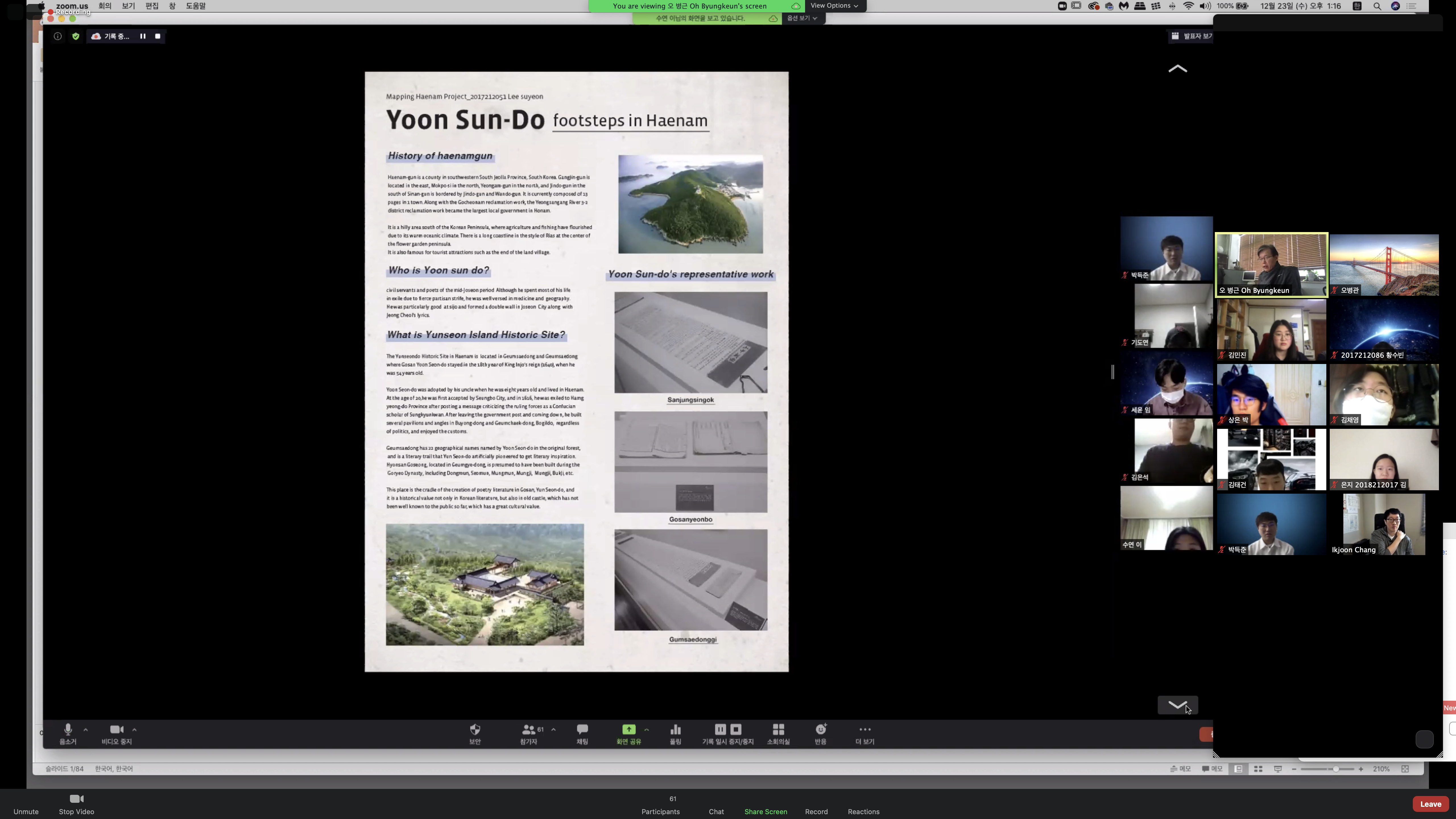
Task: Select the 오병관 Golden Gate video tile
Action: pyautogui.click(x=1384, y=264)
